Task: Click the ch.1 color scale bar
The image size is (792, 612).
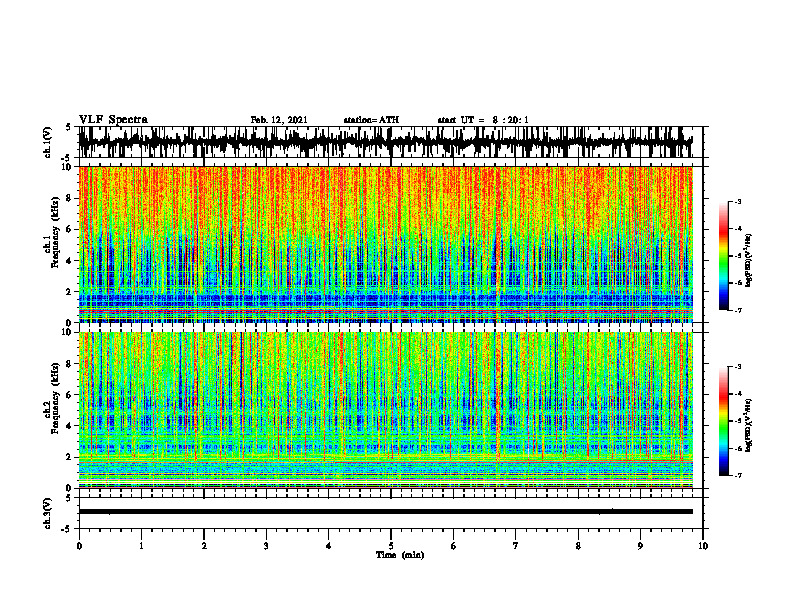Action: (723, 256)
